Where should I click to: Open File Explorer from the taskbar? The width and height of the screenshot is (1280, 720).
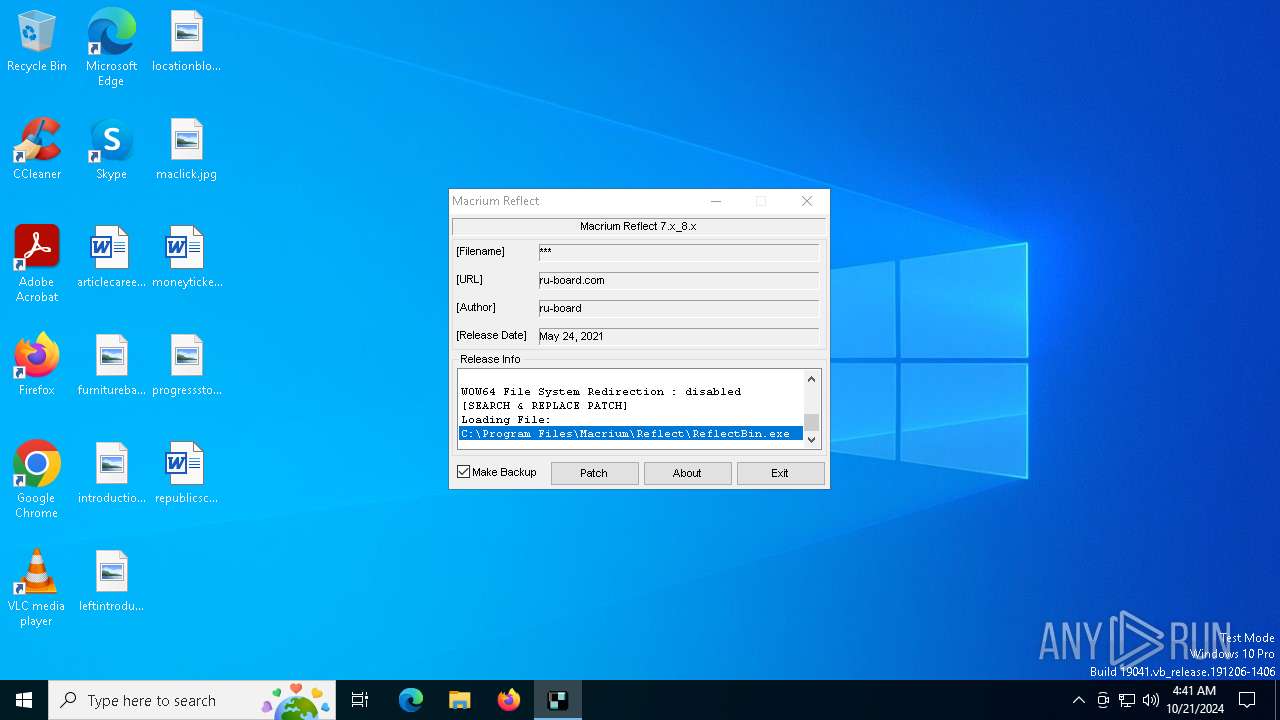459,700
